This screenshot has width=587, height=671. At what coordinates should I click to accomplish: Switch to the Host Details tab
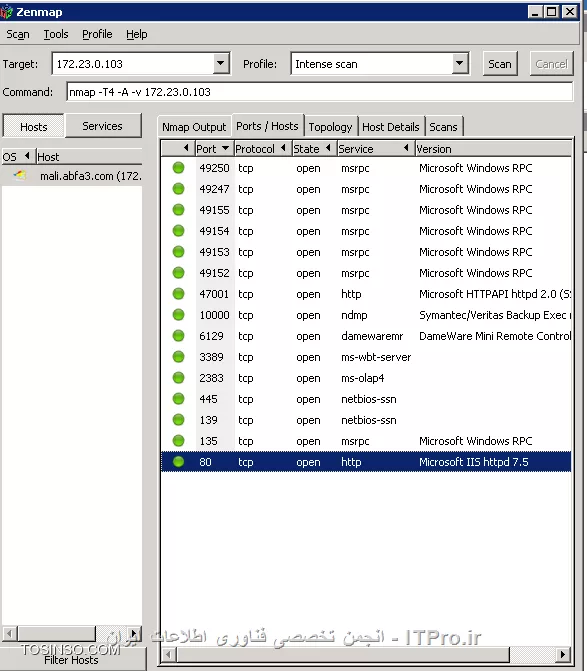(391, 127)
